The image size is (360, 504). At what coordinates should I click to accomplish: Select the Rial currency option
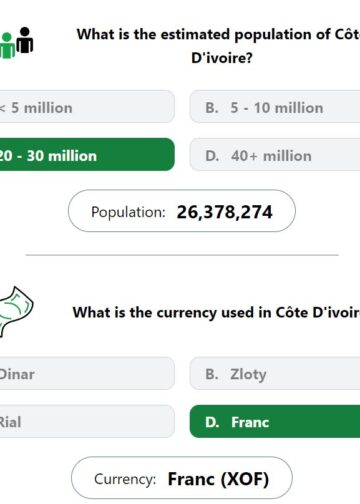[x=87, y=421]
